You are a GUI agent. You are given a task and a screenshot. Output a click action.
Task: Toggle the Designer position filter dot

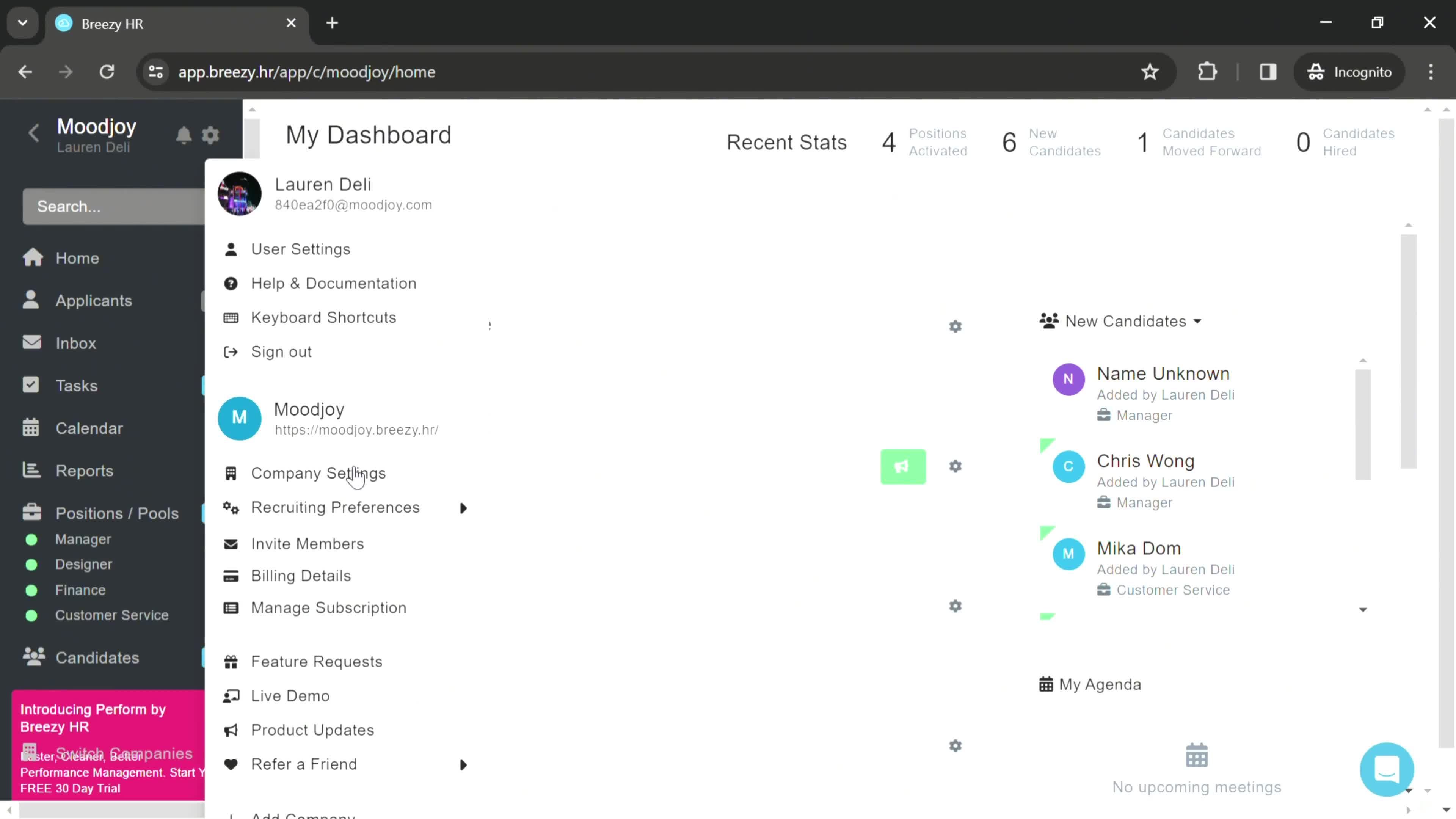coord(31,564)
